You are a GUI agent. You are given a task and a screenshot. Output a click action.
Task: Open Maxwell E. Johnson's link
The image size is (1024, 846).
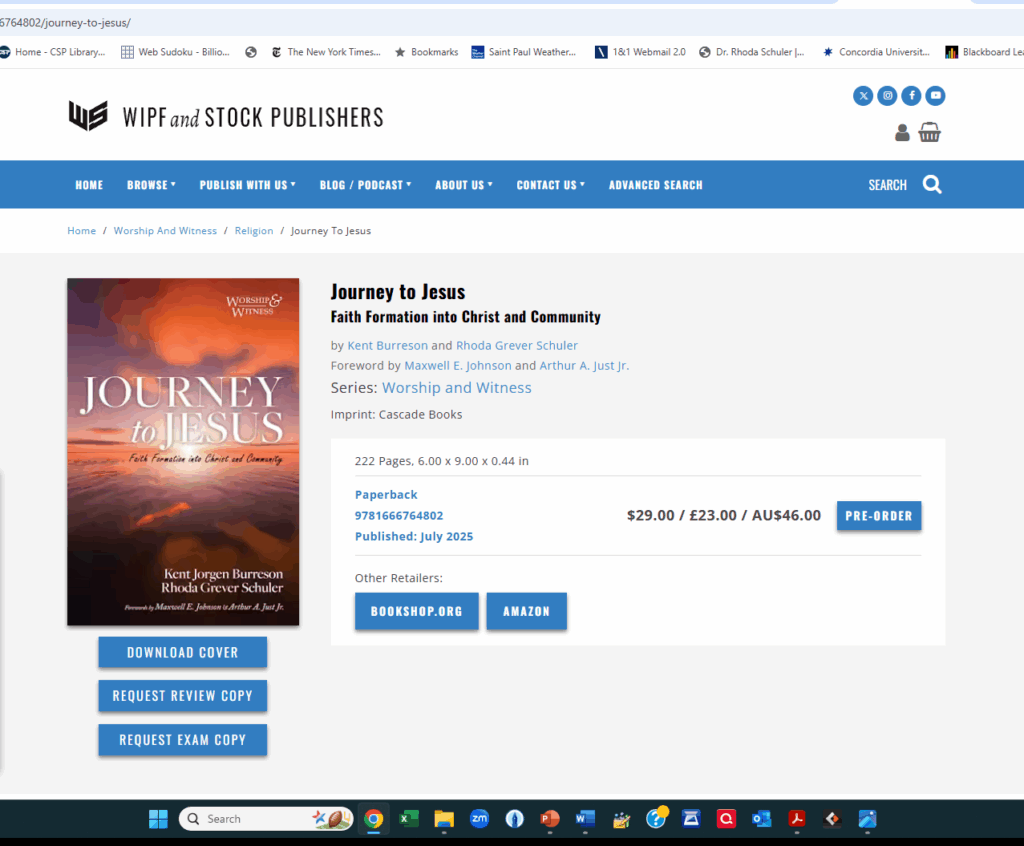pyautogui.click(x=458, y=366)
